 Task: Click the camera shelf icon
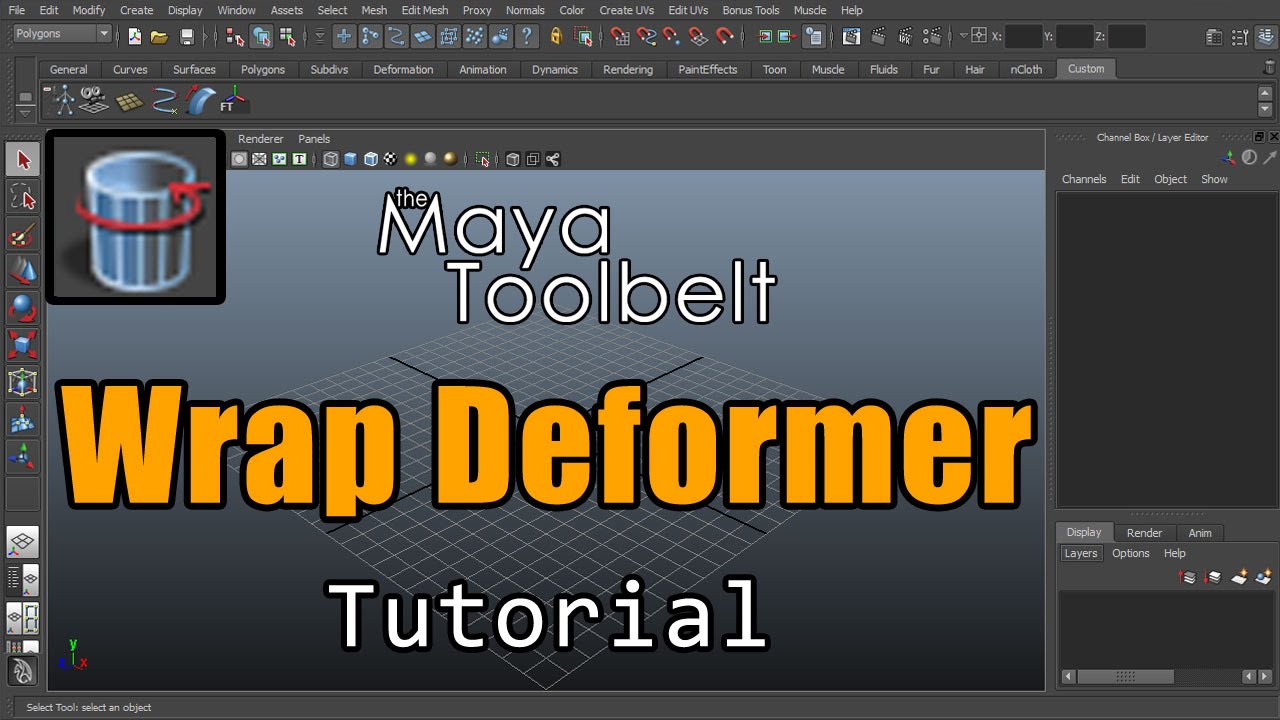[x=94, y=100]
